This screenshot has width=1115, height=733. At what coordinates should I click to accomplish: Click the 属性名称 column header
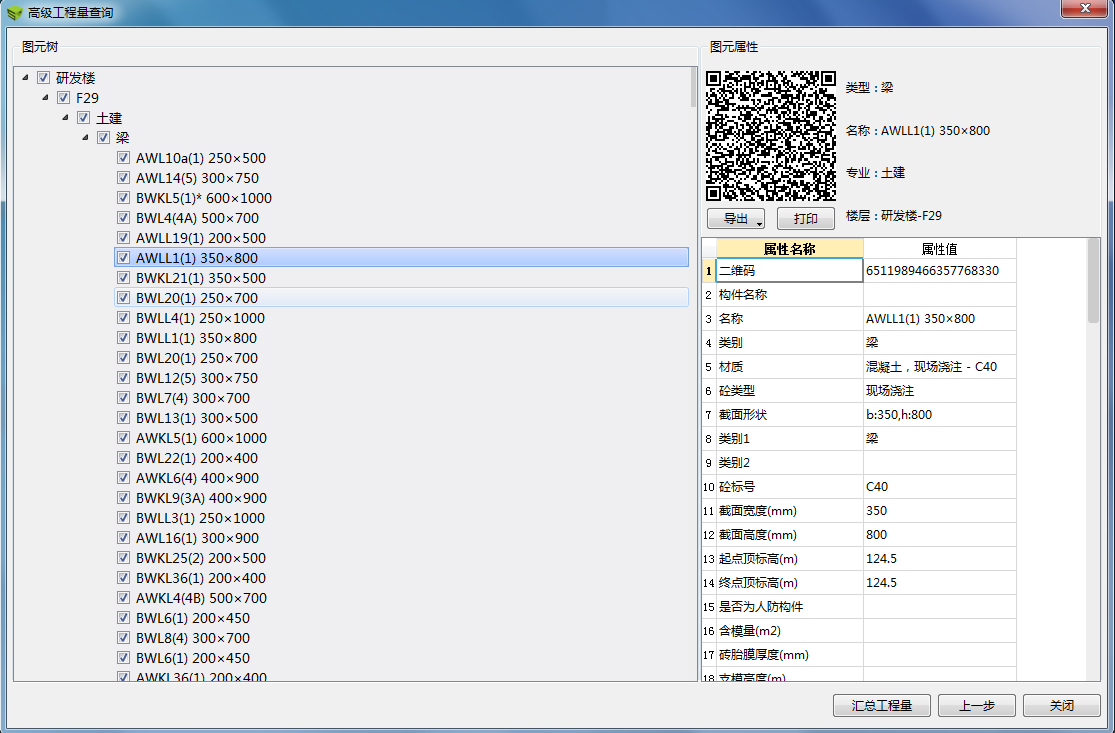tap(789, 248)
